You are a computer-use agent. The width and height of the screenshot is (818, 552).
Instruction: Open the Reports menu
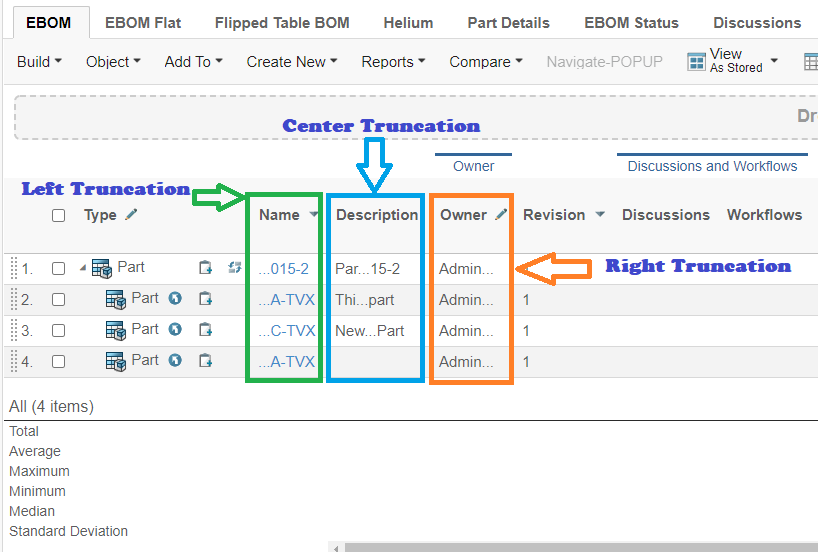[x=393, y=62]
